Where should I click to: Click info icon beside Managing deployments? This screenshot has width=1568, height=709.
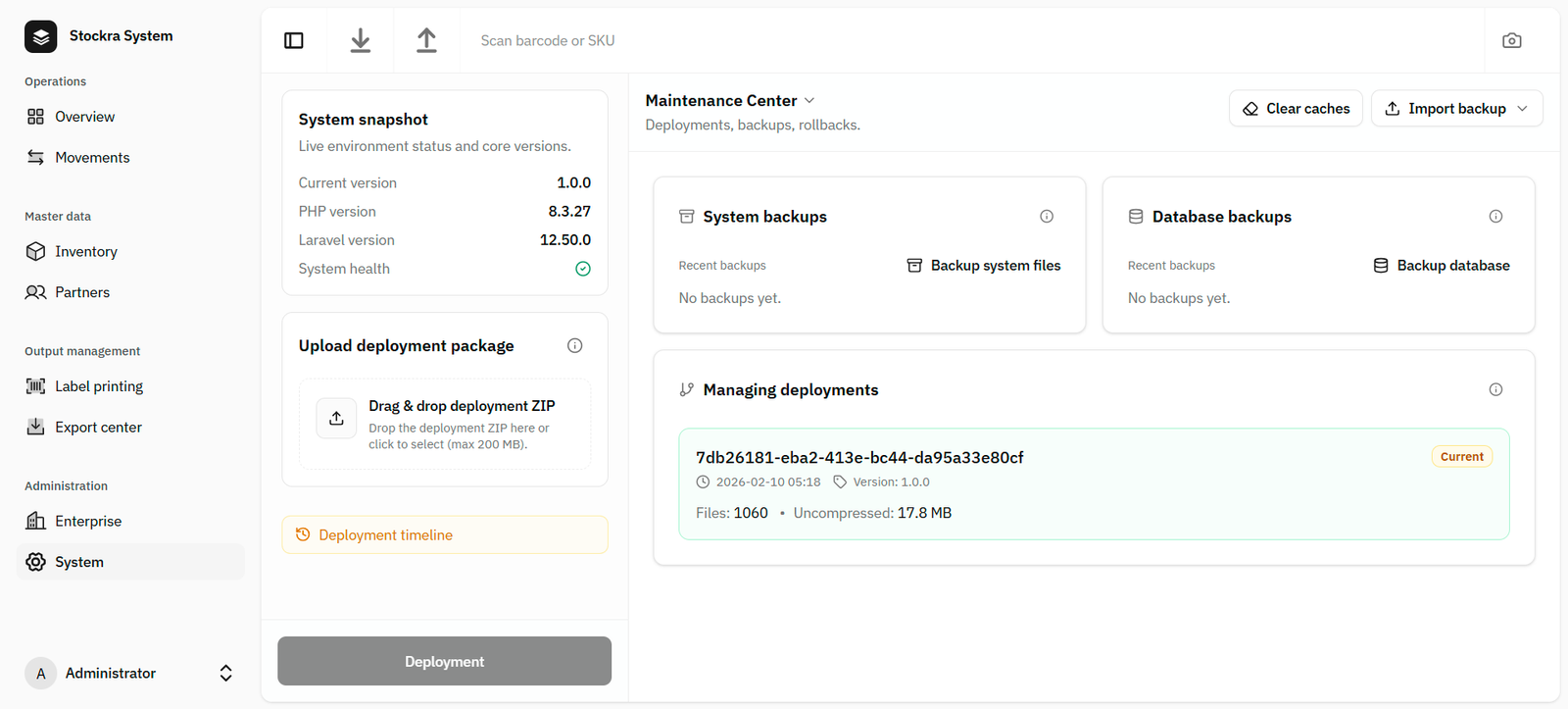coord(1495,389)
